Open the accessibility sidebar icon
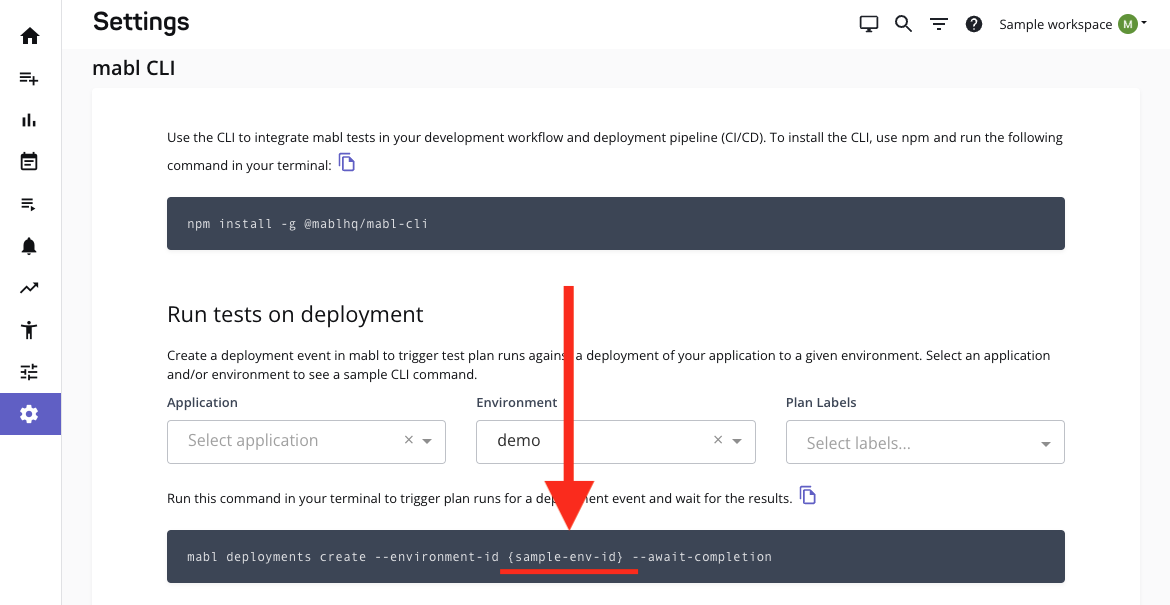Viewport: 1170px width, 605px height. pos(30,329)
